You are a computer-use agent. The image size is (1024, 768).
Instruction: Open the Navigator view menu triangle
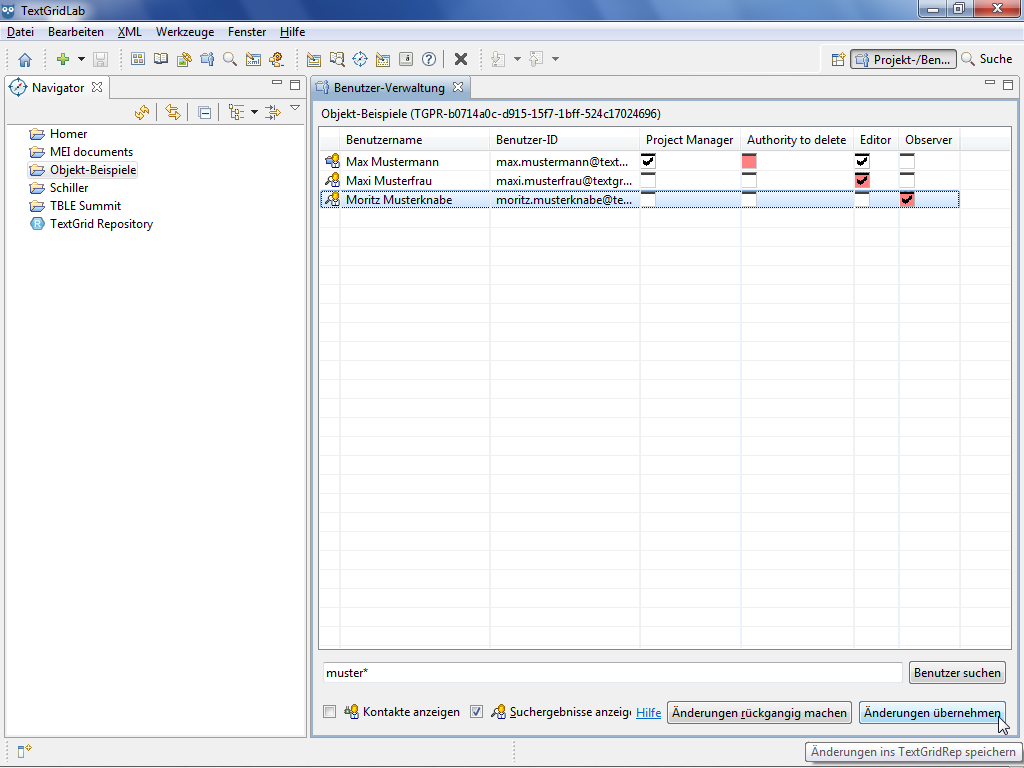pos(295,108)
